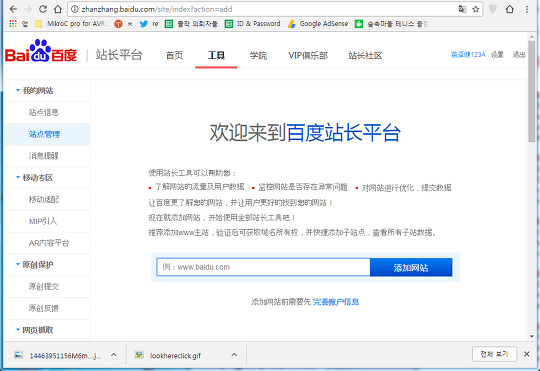Select the 工具 navigation tab
Screen dimensions: 540x371
[x=216, y=55]
